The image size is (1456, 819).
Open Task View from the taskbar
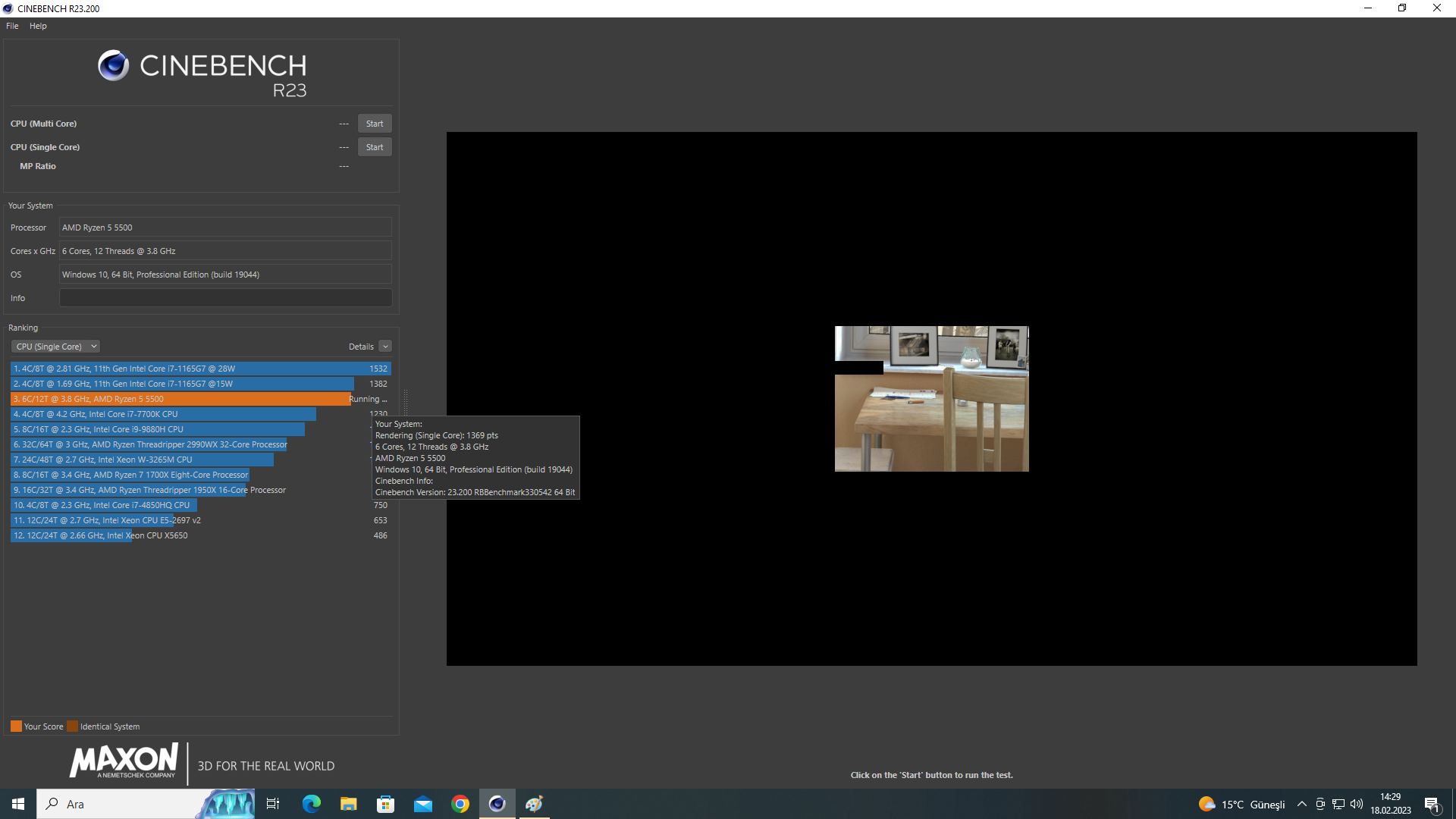273,804
